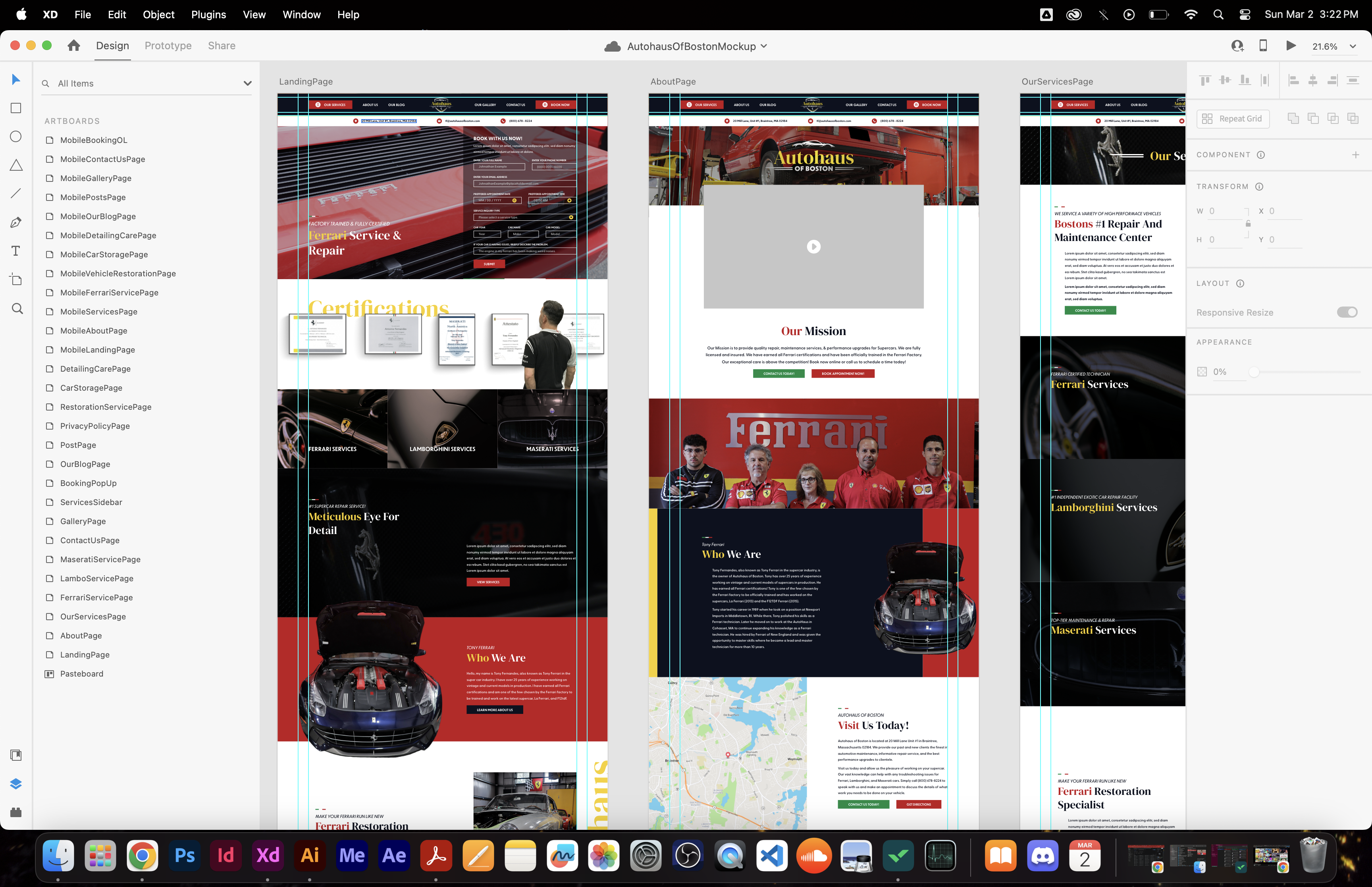This screenshot has height=887, width=1372.
Task: Click the Repeat Grid button
Action: pyautogui.click(x=1233, y=119)
